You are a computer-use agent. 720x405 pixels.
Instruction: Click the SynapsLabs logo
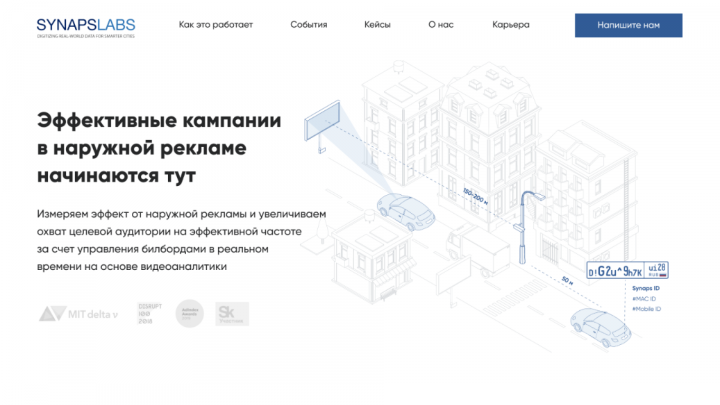pos(86,28)
